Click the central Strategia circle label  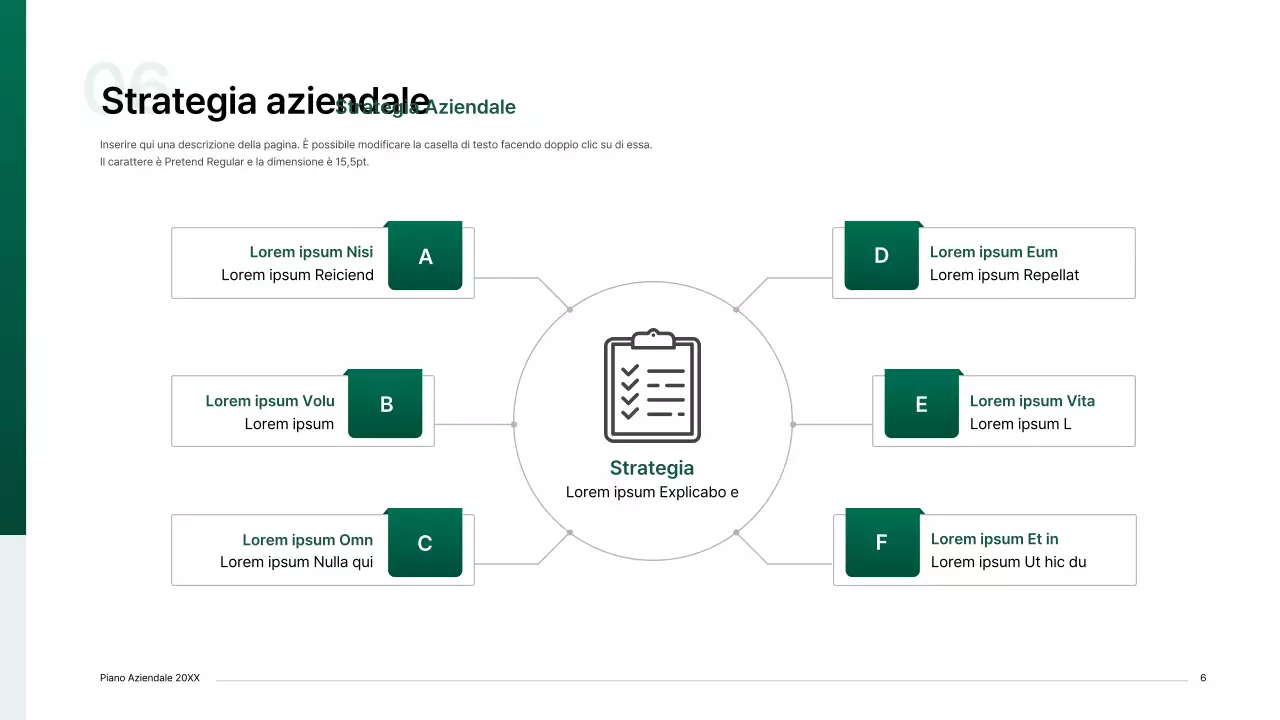652,468
